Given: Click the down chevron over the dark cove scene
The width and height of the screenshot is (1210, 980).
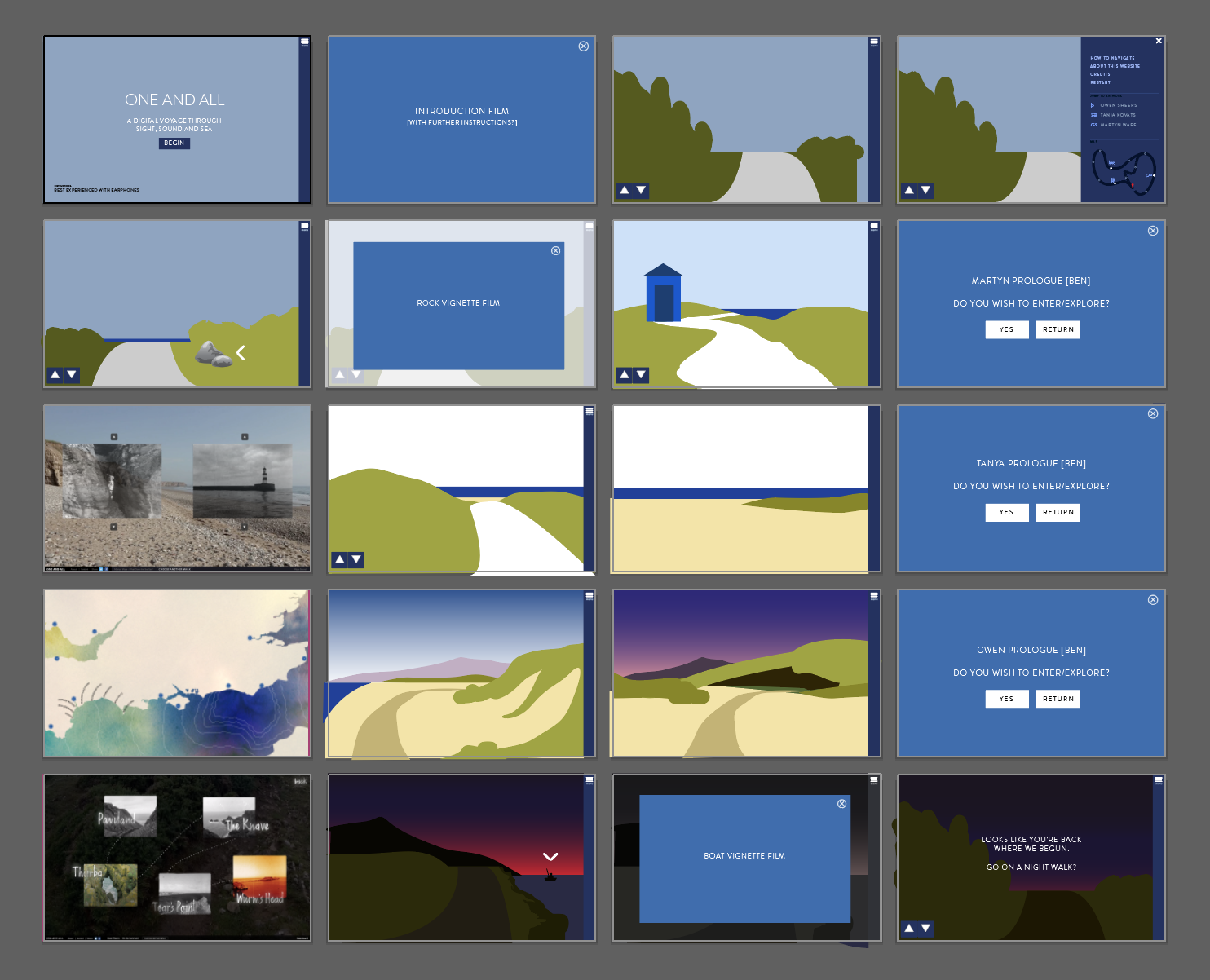Looking at the screenshot, I should [x=550, y=857].
